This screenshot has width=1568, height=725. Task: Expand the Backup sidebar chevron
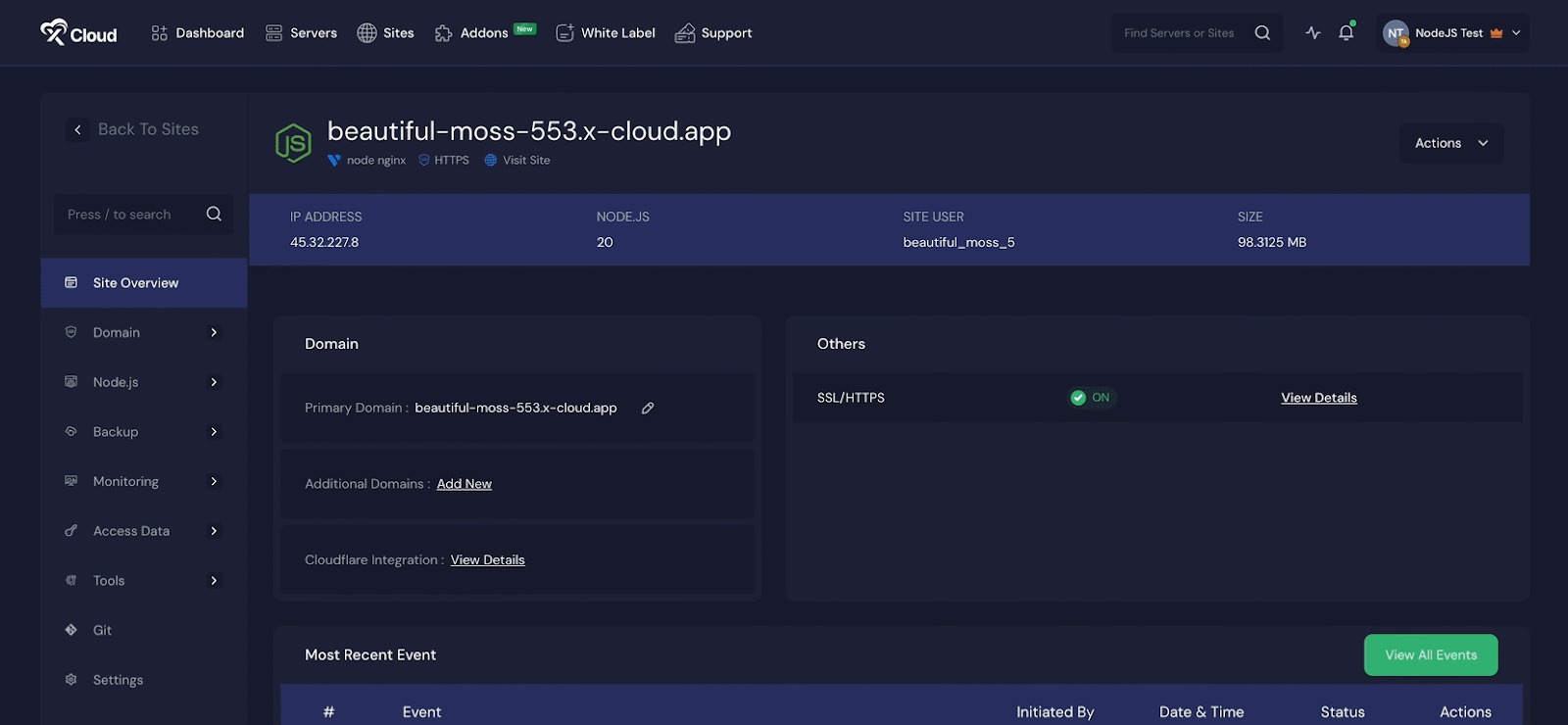click(214, 431)
